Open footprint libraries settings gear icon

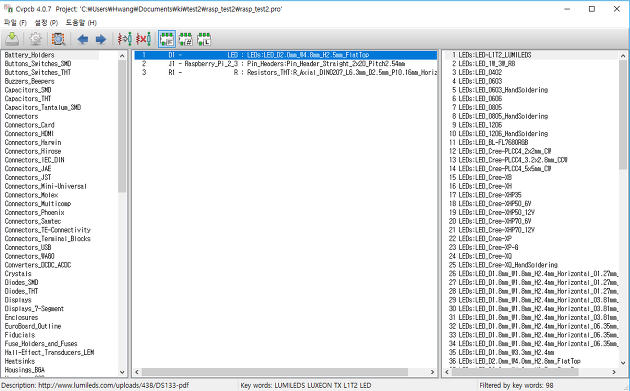35,39
